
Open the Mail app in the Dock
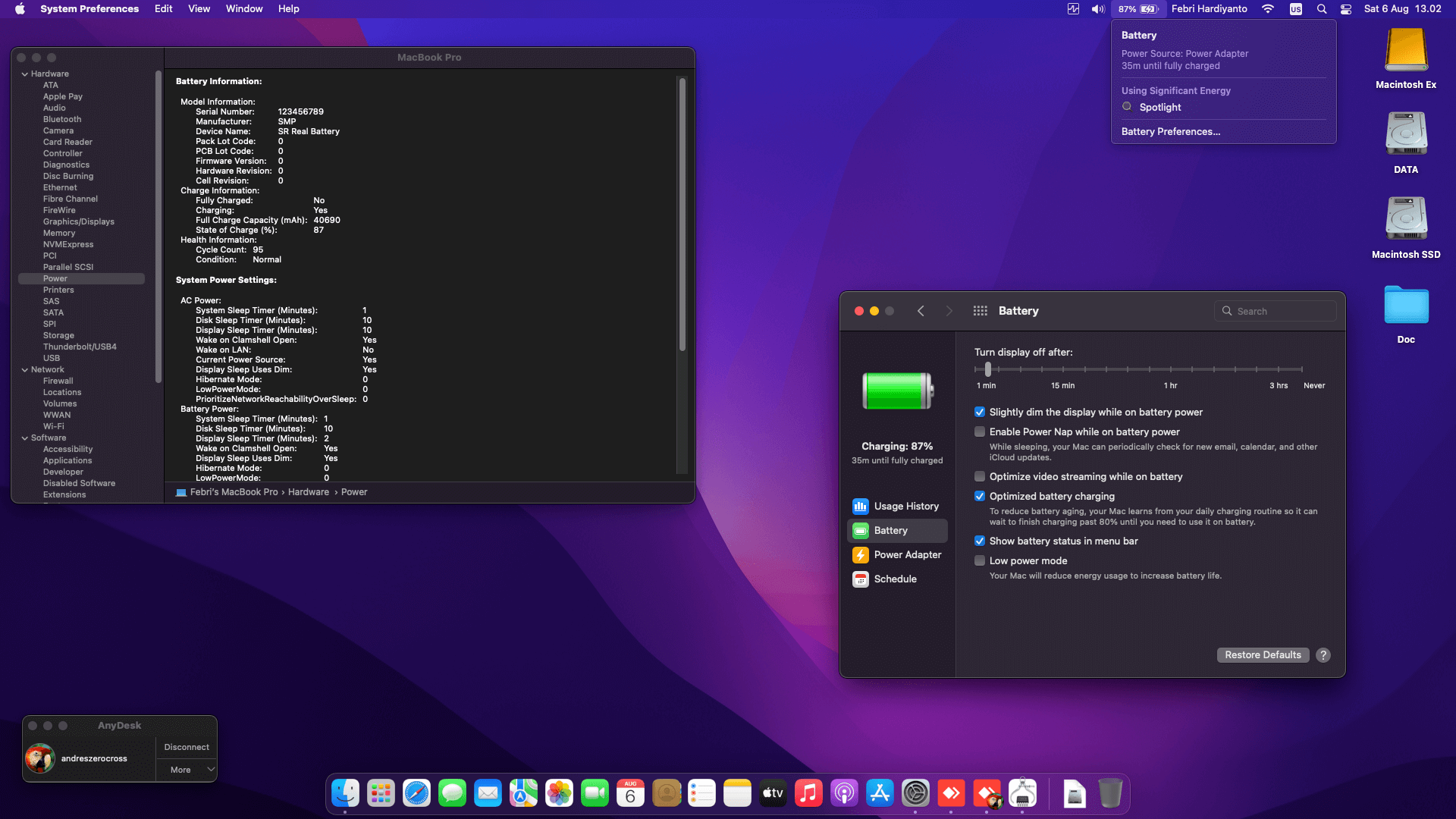[x=488, y=793]
